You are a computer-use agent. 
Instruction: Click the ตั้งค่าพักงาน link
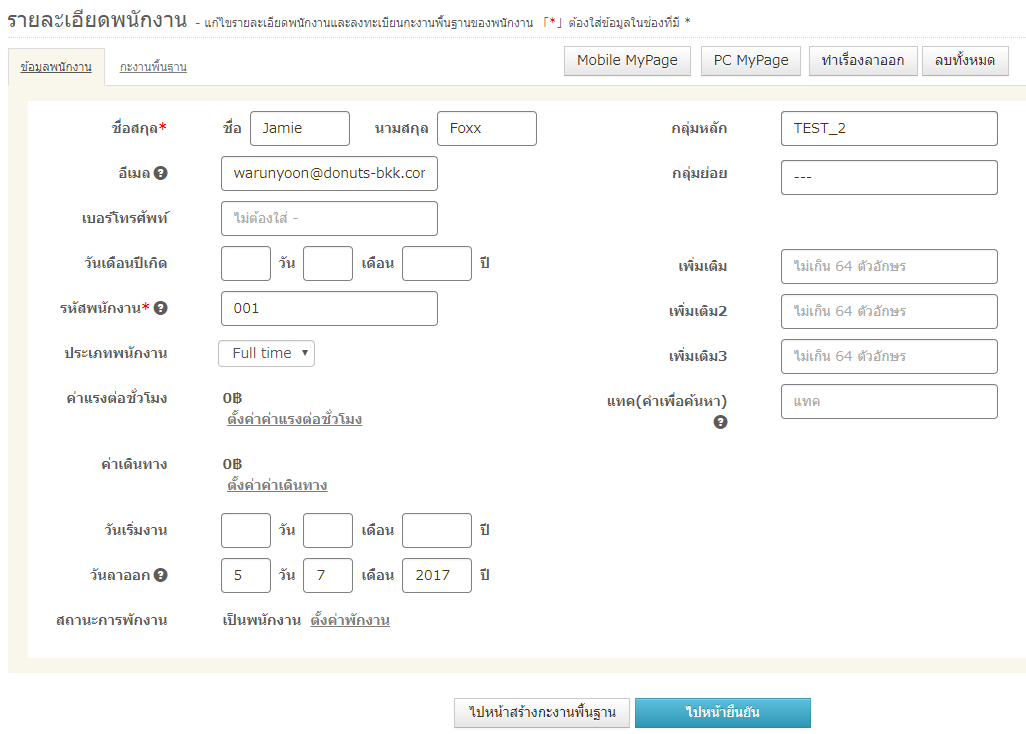tap(350, 620)
